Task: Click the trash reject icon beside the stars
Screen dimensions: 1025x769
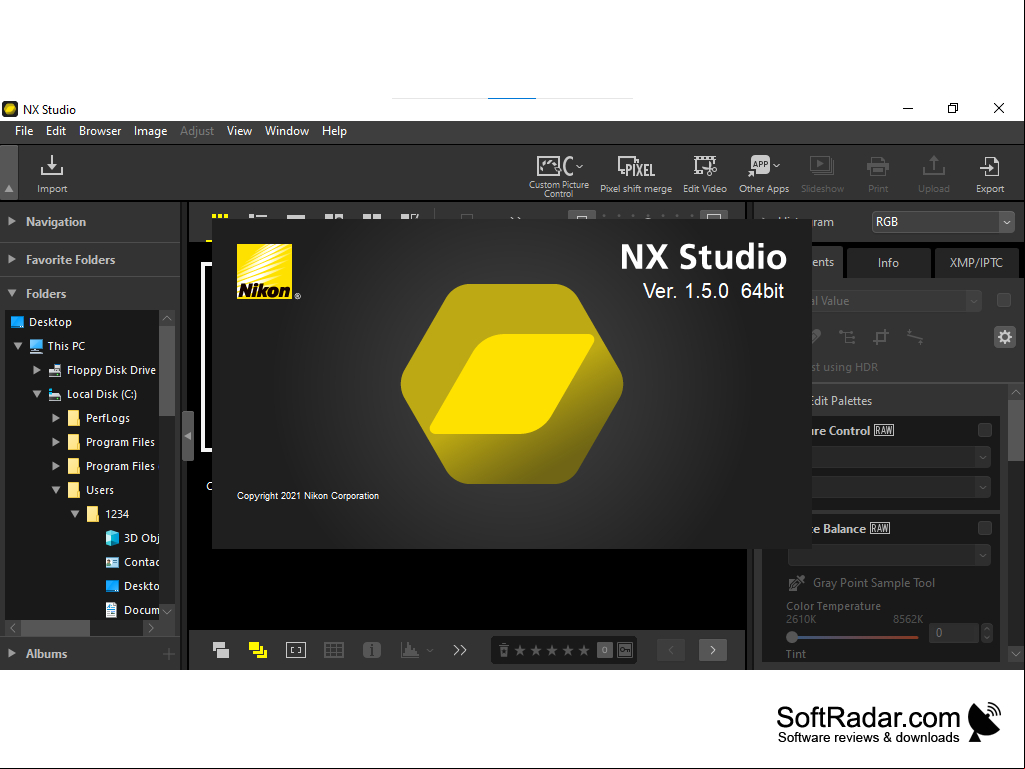Action: pos(503,650)
